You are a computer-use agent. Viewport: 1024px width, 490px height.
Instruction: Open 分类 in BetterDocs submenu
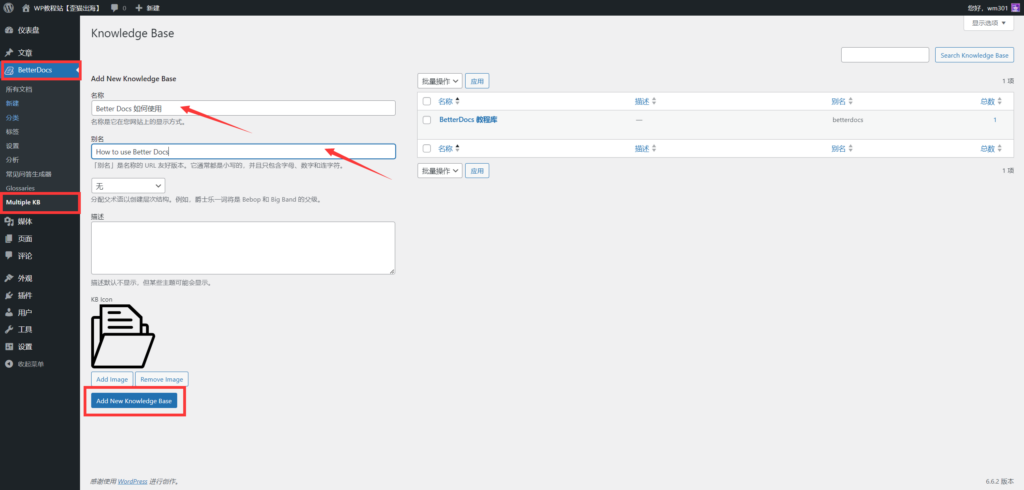[x=12, y=118]
